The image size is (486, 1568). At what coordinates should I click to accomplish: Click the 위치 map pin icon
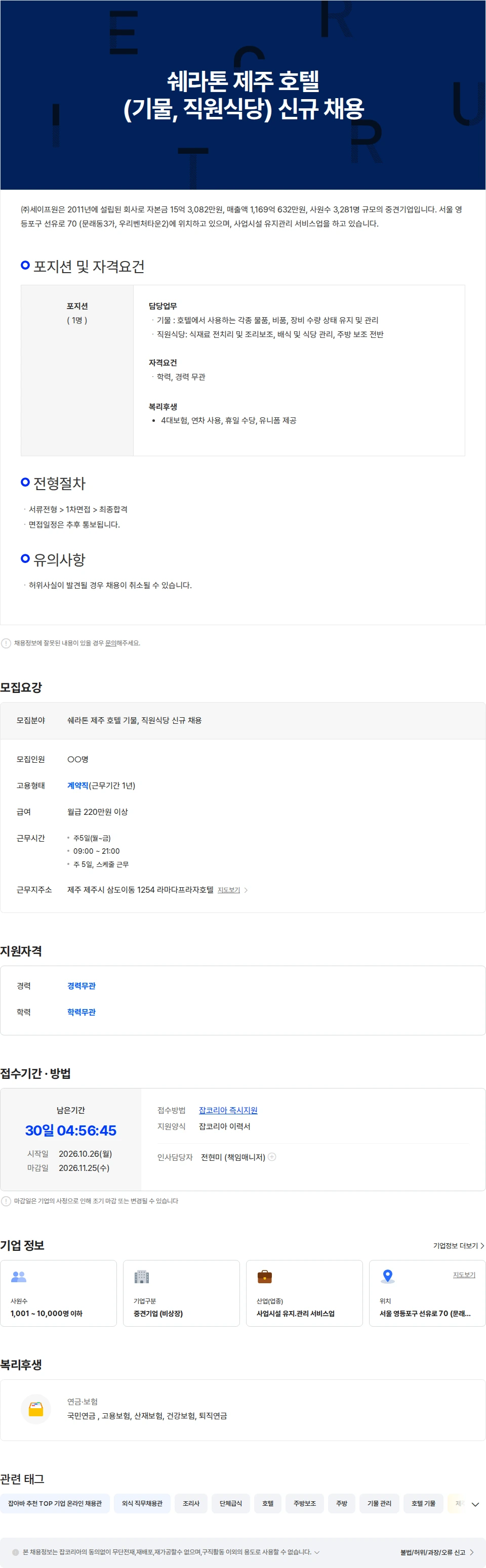387,1277
